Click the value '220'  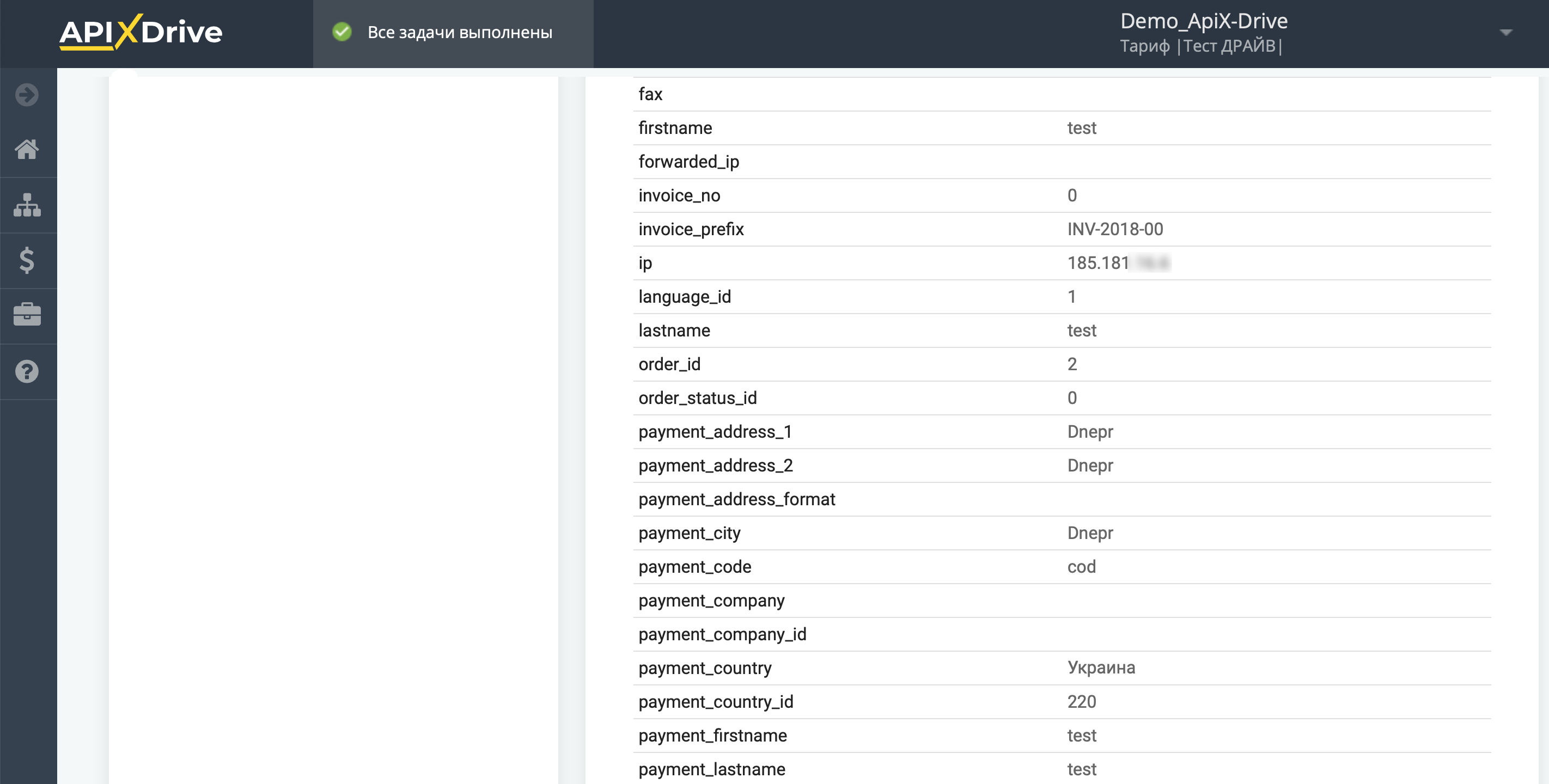[1082, 702]
